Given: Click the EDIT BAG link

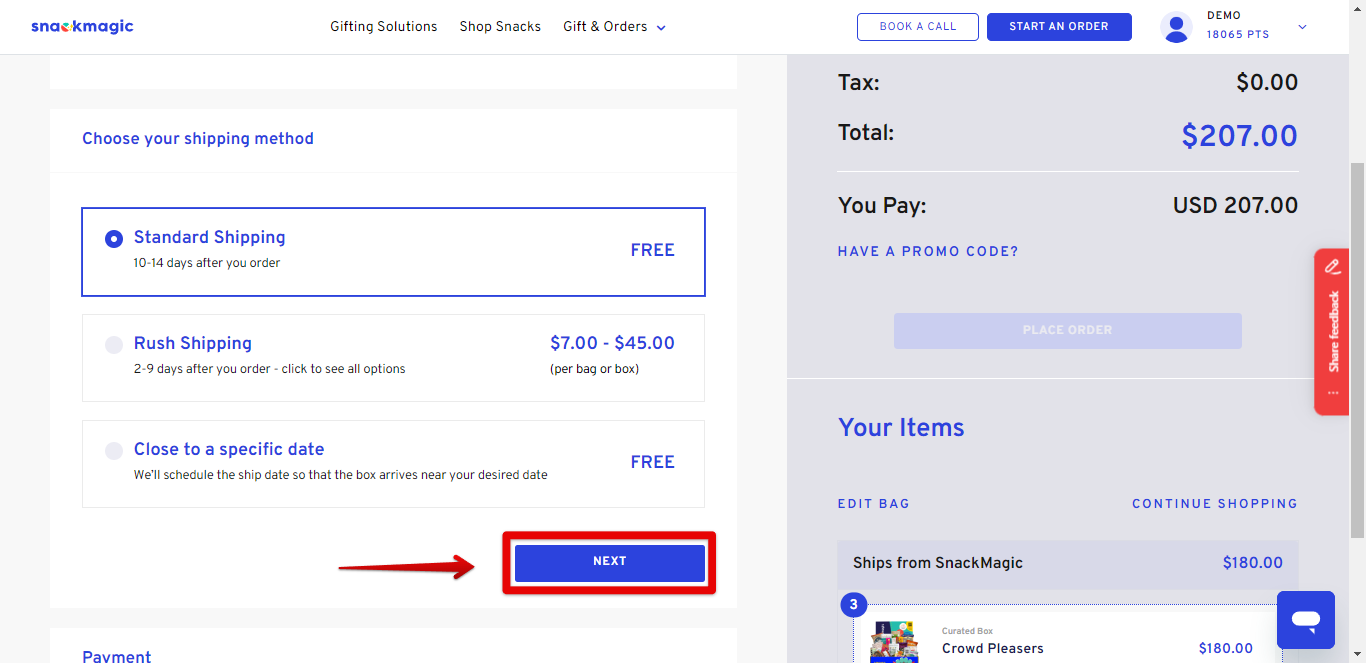Looking at the screenshot, I should [874, 504].
